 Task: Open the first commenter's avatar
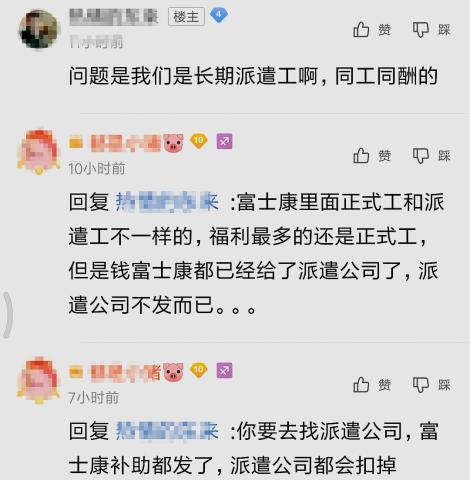39,29
